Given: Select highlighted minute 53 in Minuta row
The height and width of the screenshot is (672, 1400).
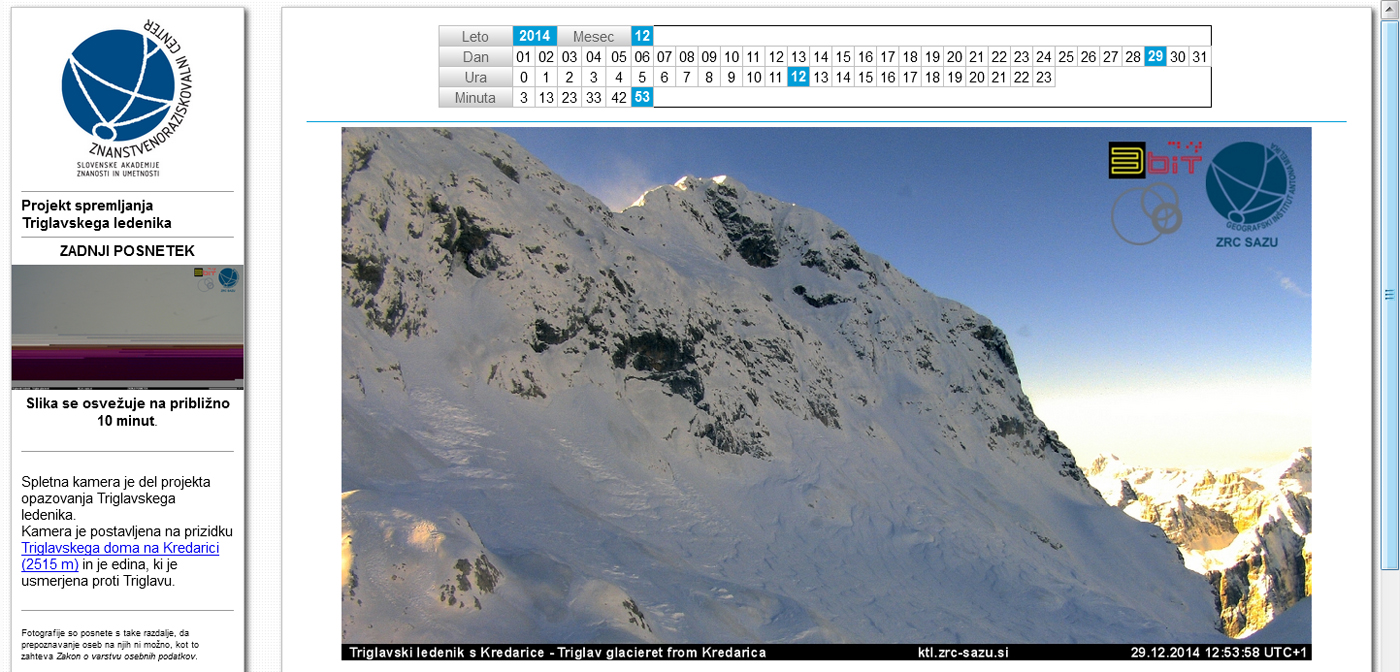Looking at the screenshot, I should (x=642, y=97).
